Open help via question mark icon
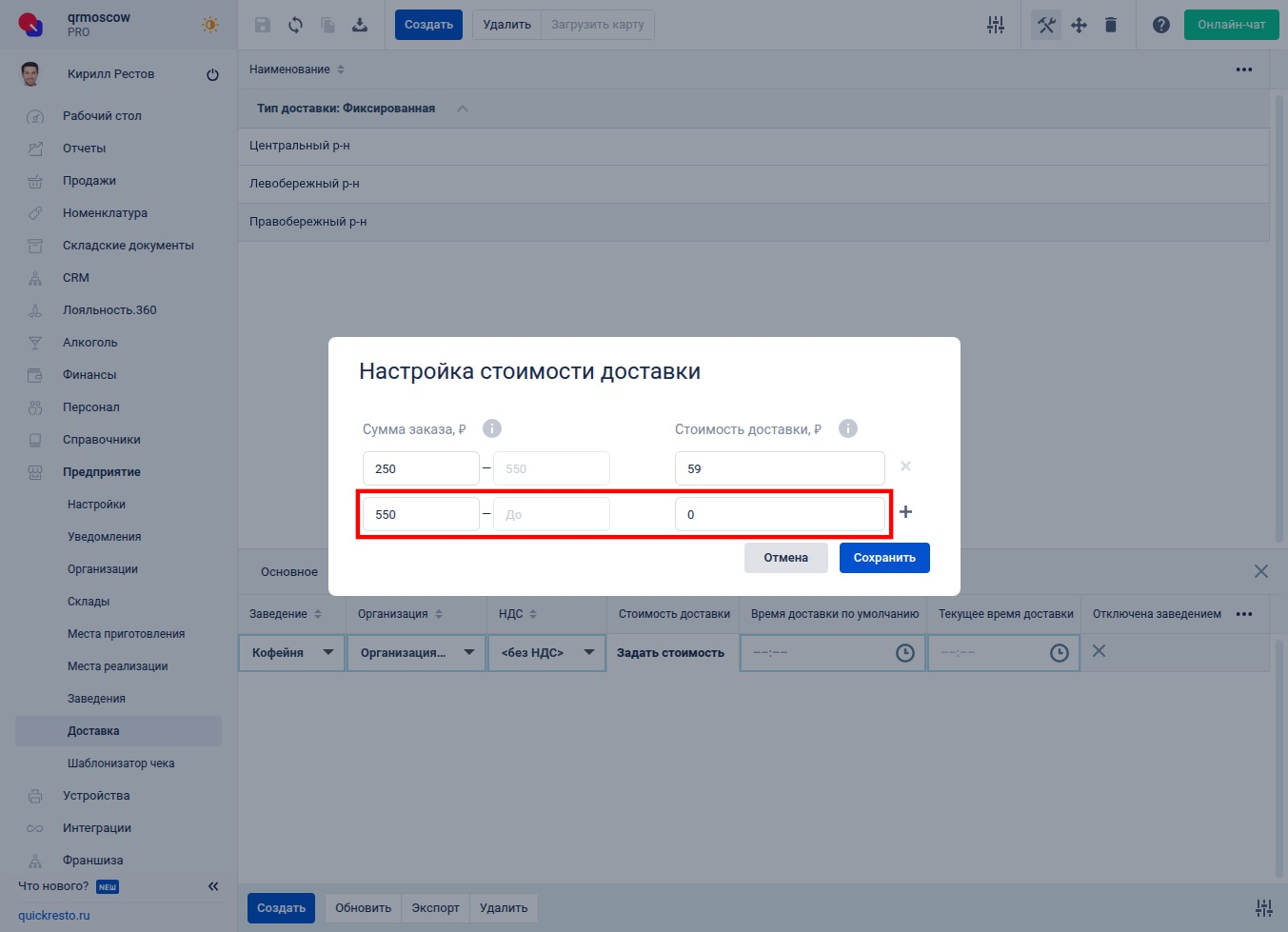This screenshot has height=932, width=1288. (x=1160, y=25)
